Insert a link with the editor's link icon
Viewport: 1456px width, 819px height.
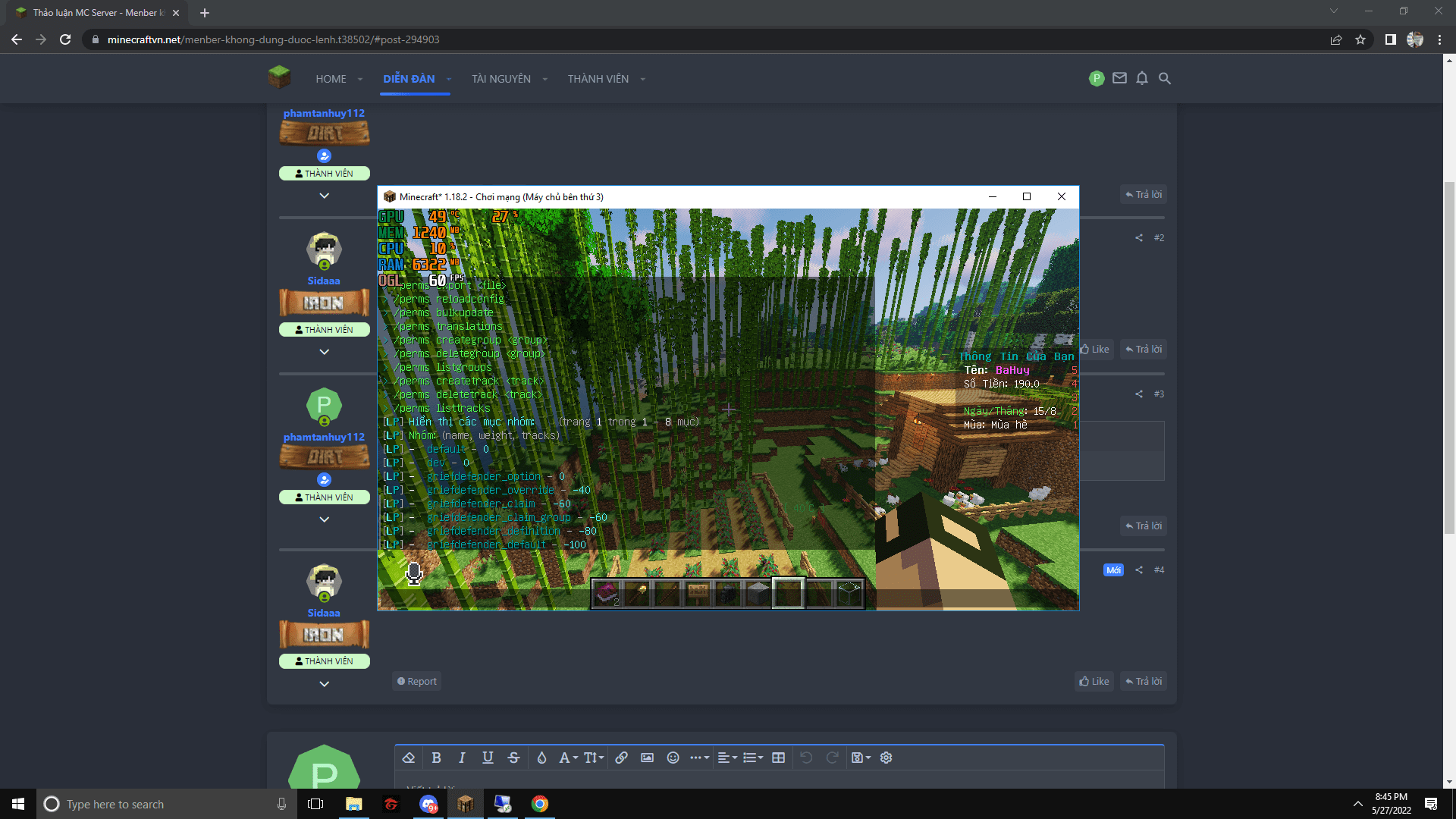621,758
